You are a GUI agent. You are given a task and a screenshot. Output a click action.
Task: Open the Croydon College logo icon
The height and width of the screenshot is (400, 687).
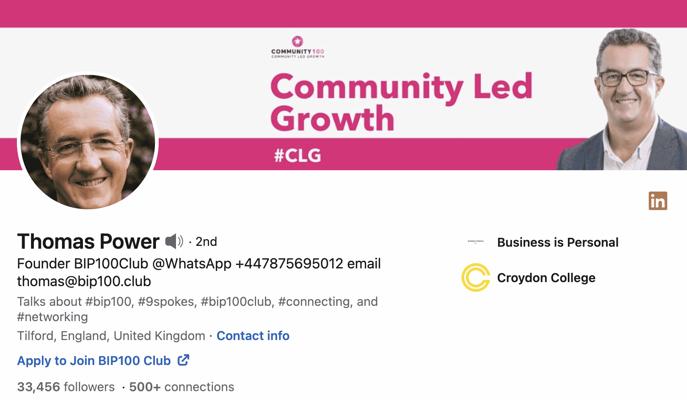click(x=475, y=277)
